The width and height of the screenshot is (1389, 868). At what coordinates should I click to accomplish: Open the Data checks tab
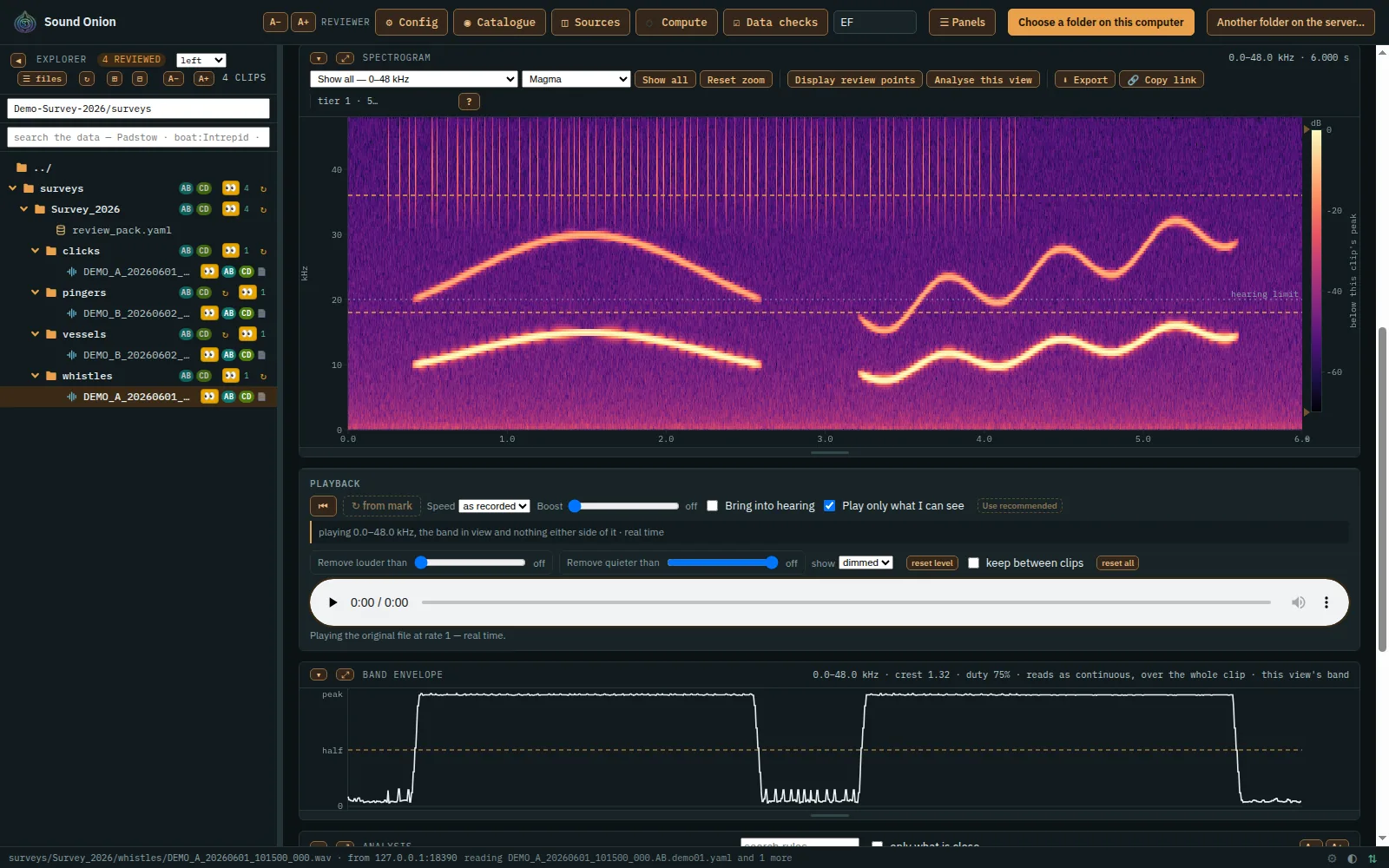coord(775,23)
